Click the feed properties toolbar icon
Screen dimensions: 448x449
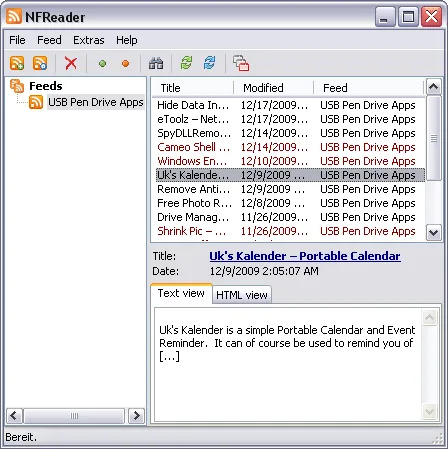(40, 63)
